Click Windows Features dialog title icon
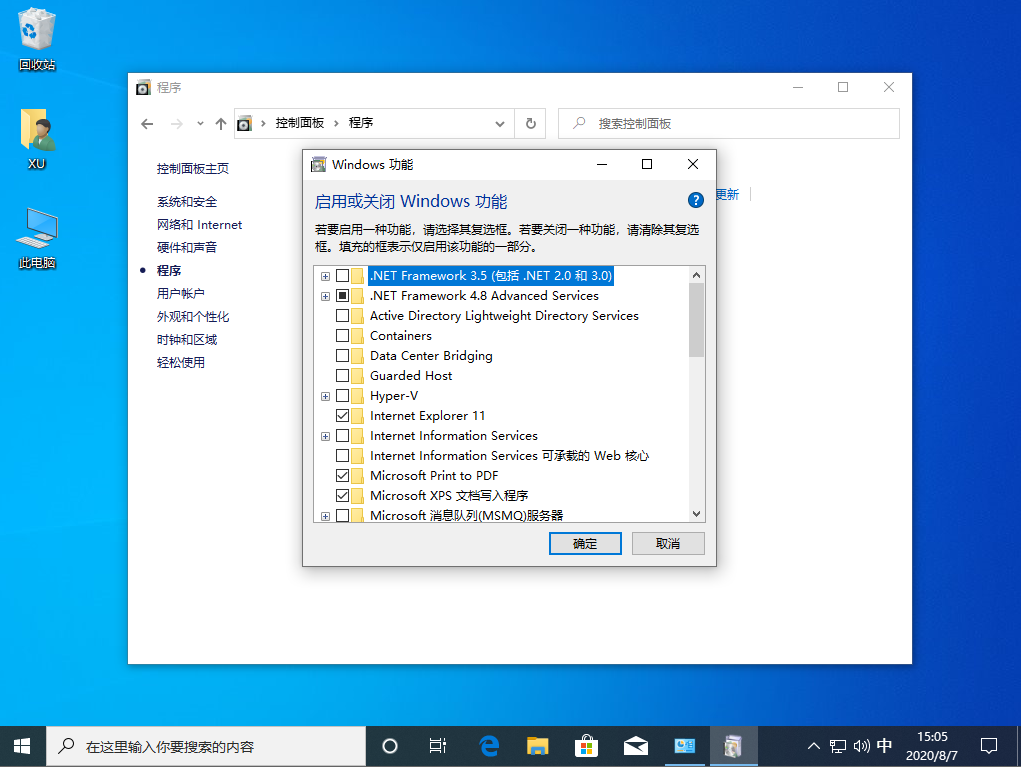The width and height of the screenshot is (1021, 767). [x=318, y=164]
